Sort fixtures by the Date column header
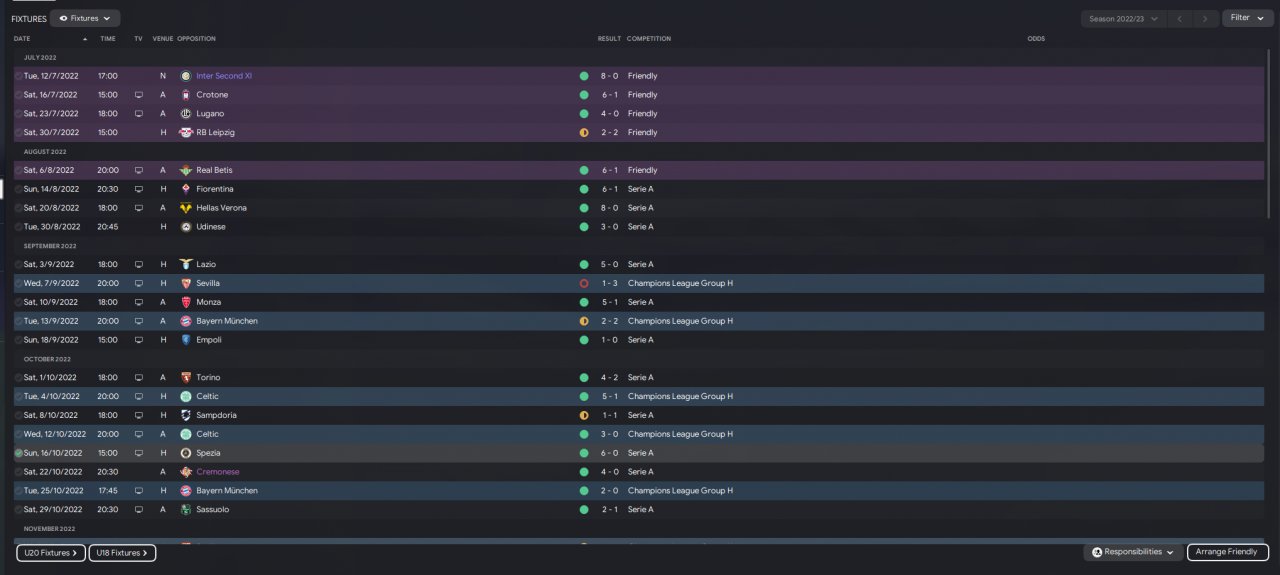This screenshot has height=575, width=1280. point(22,39)
